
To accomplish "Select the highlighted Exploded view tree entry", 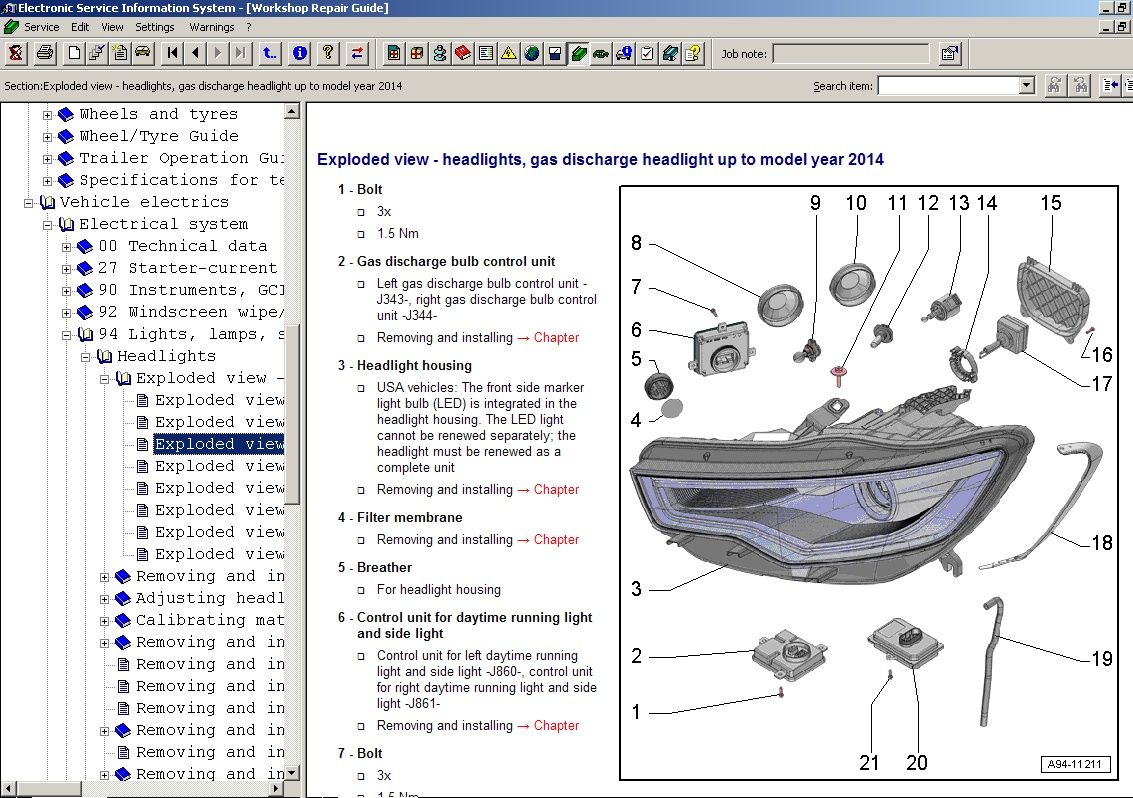I will [219, 444].
